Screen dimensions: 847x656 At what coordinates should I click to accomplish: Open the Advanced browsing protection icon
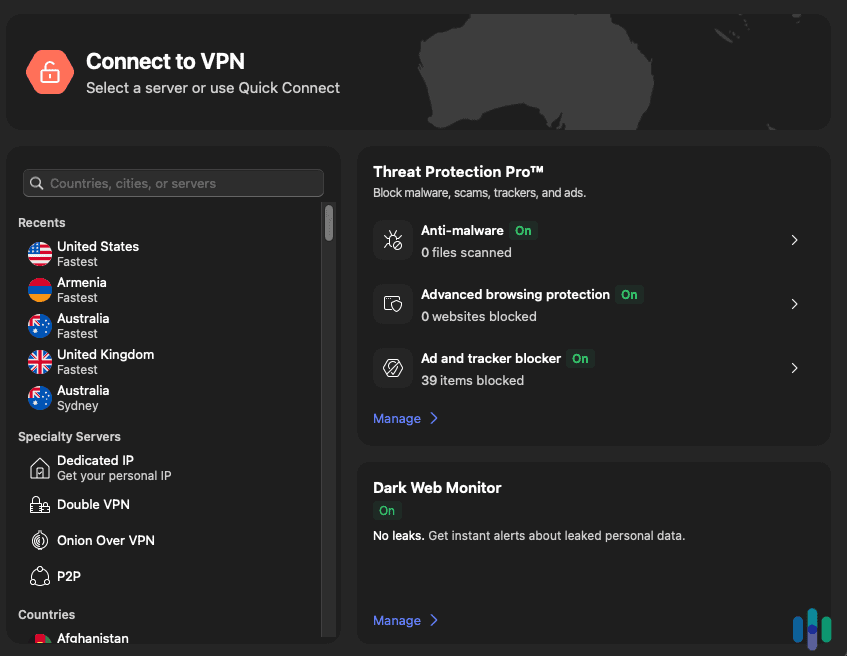tap(392, 304)
